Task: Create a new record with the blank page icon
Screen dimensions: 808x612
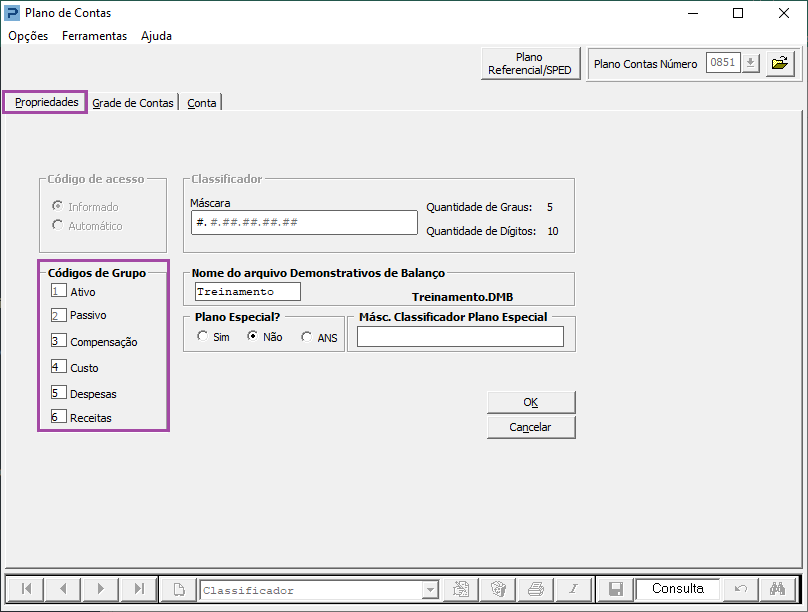Action: (x=179, y=588)
